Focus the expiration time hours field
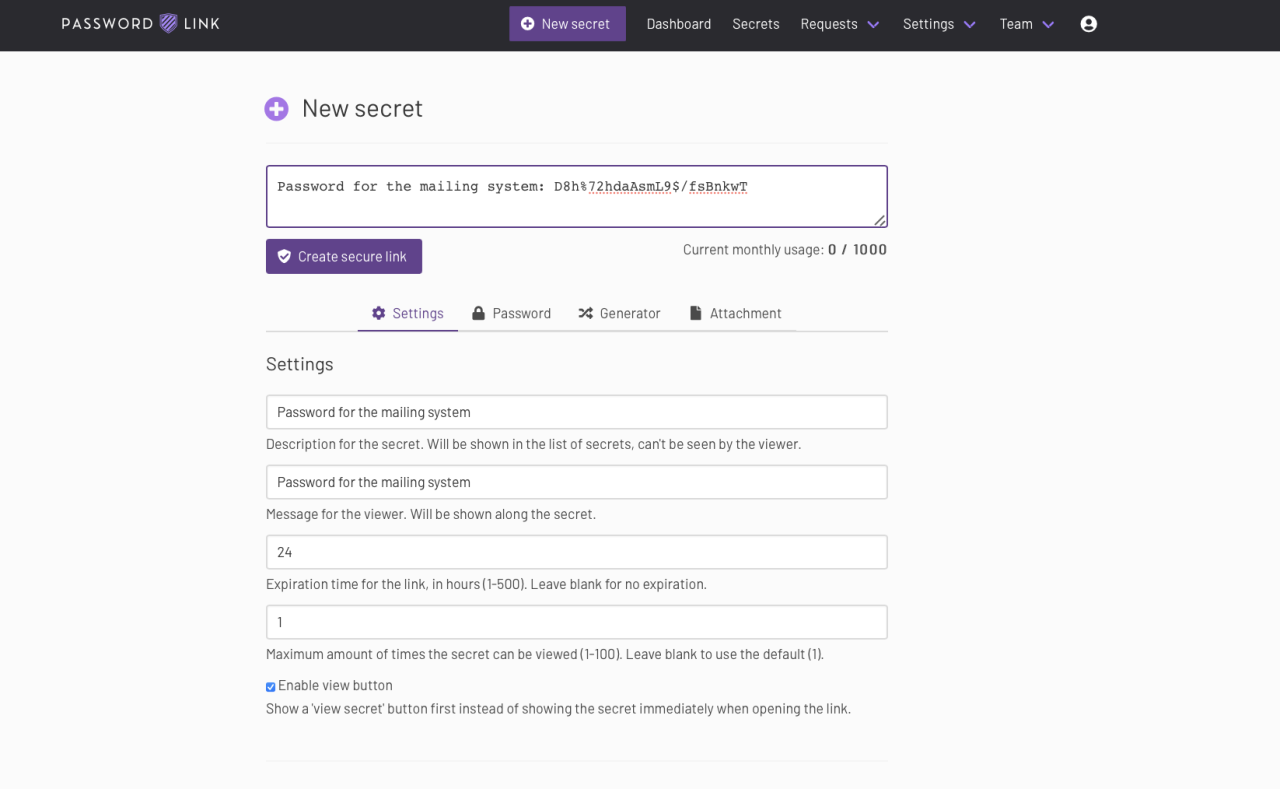Image resolution: width=1280 pixels, height=789 pixels. tap(576, 552)
